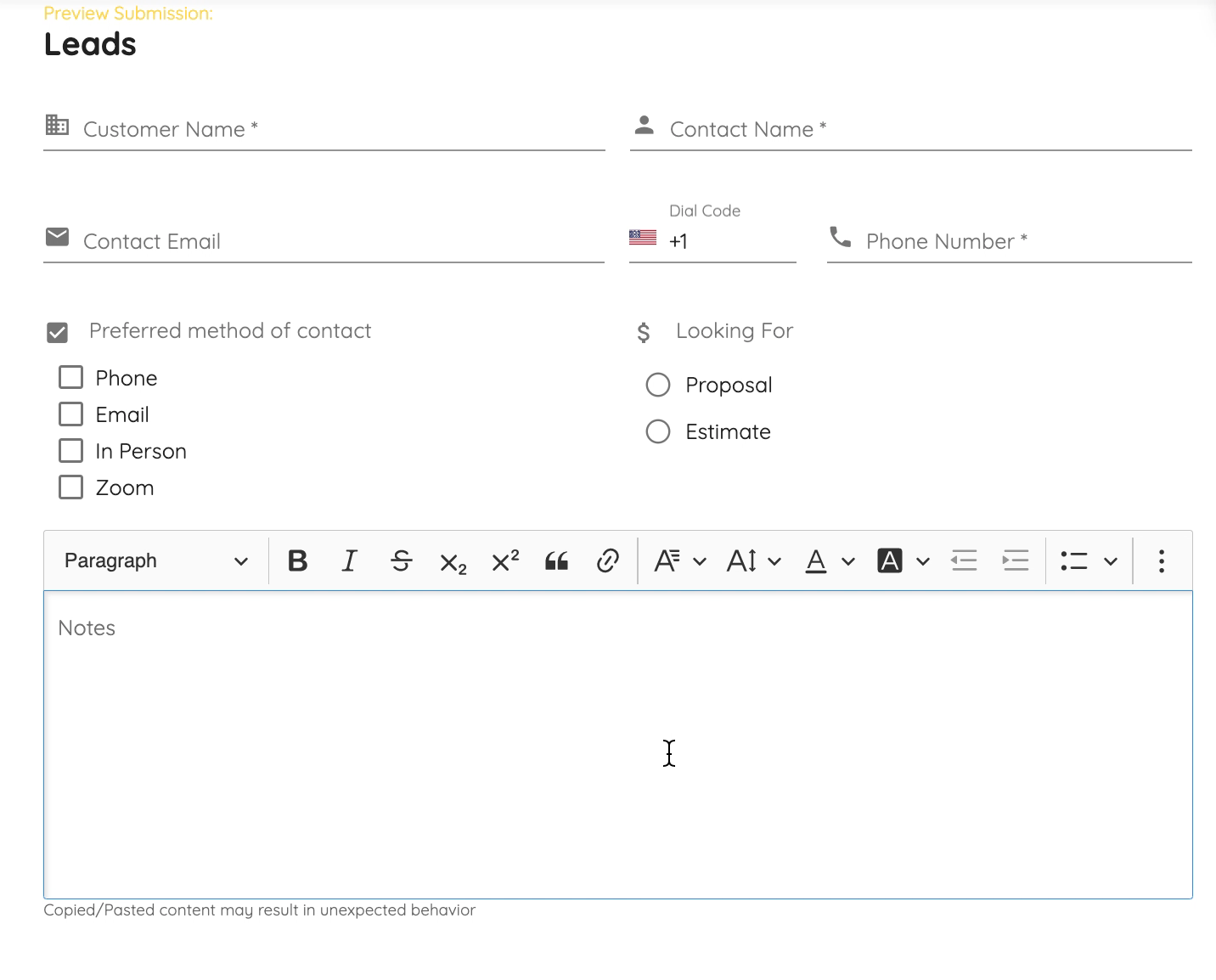Screen dimensions: 1216x980
Task: Open the font family dropdown
Action: [680, 560]
